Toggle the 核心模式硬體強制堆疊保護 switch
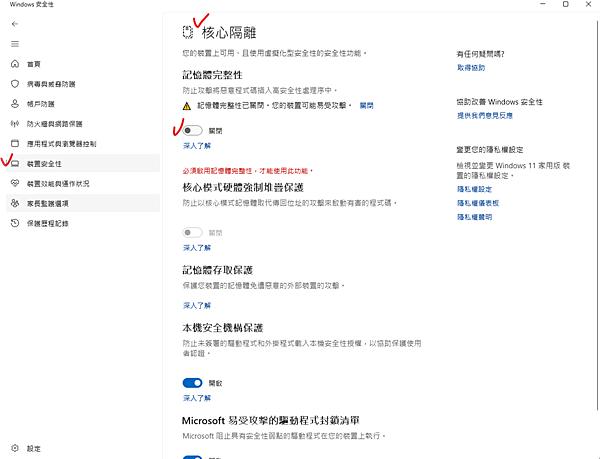Screen dimensions: 600x459 [x=192, y=232]
